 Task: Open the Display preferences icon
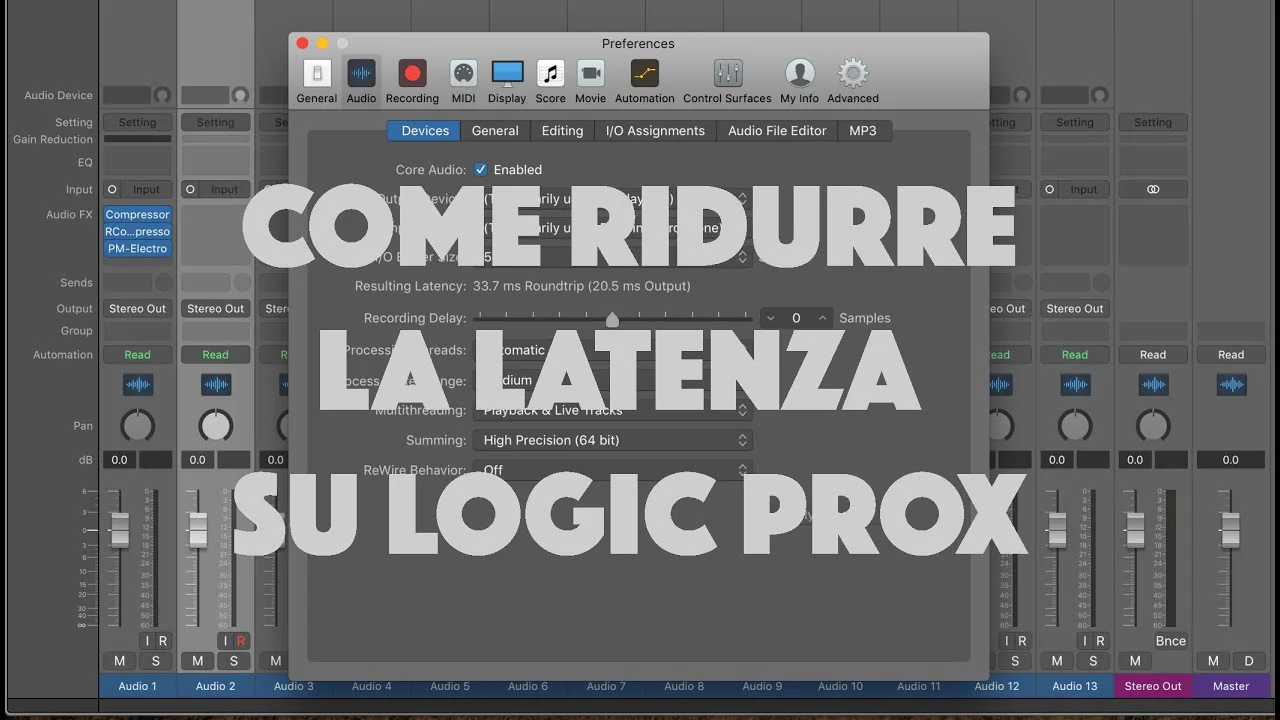pos(507,74)
